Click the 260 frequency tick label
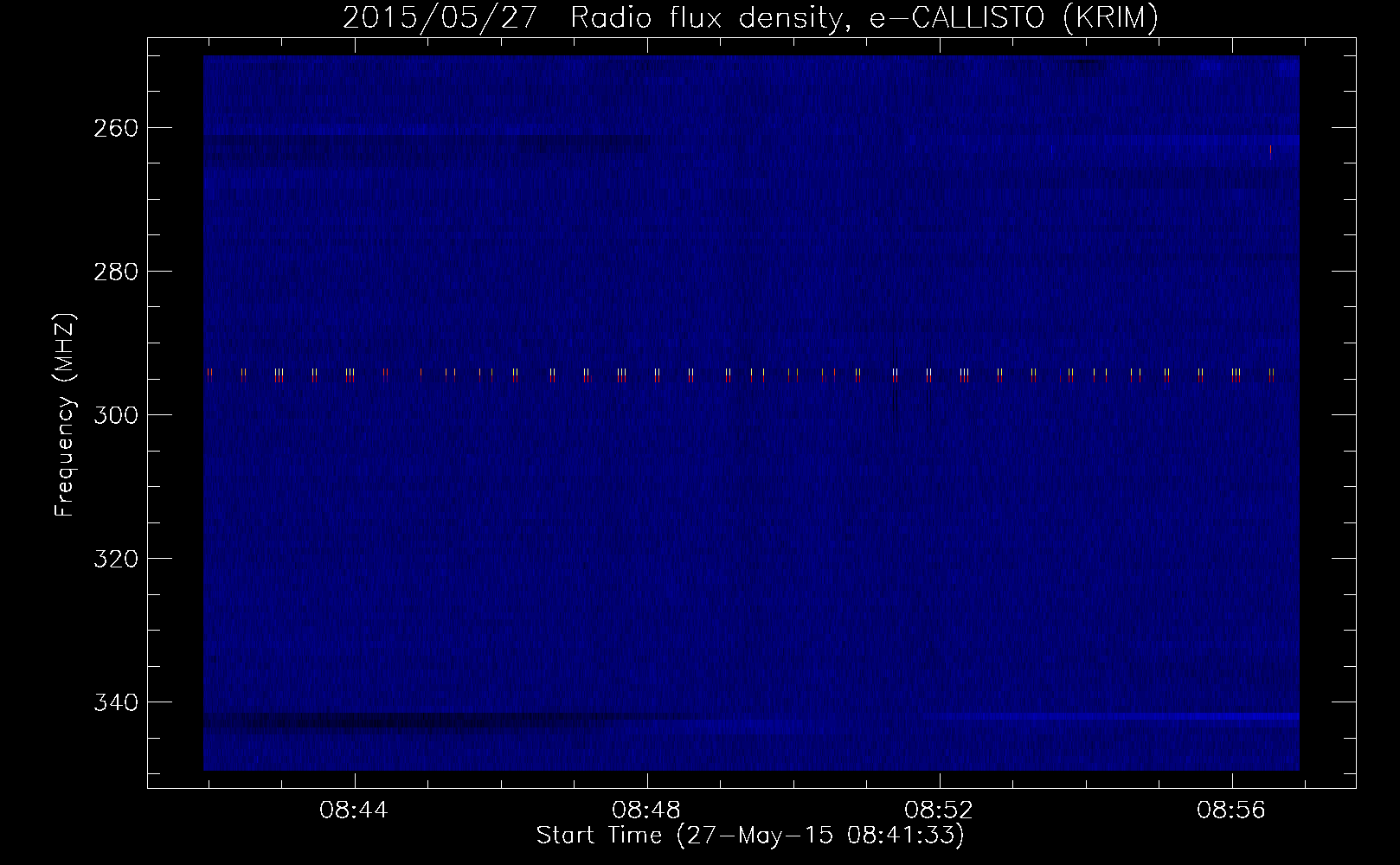Screen dimensions: 1400x865 (115, 128)
